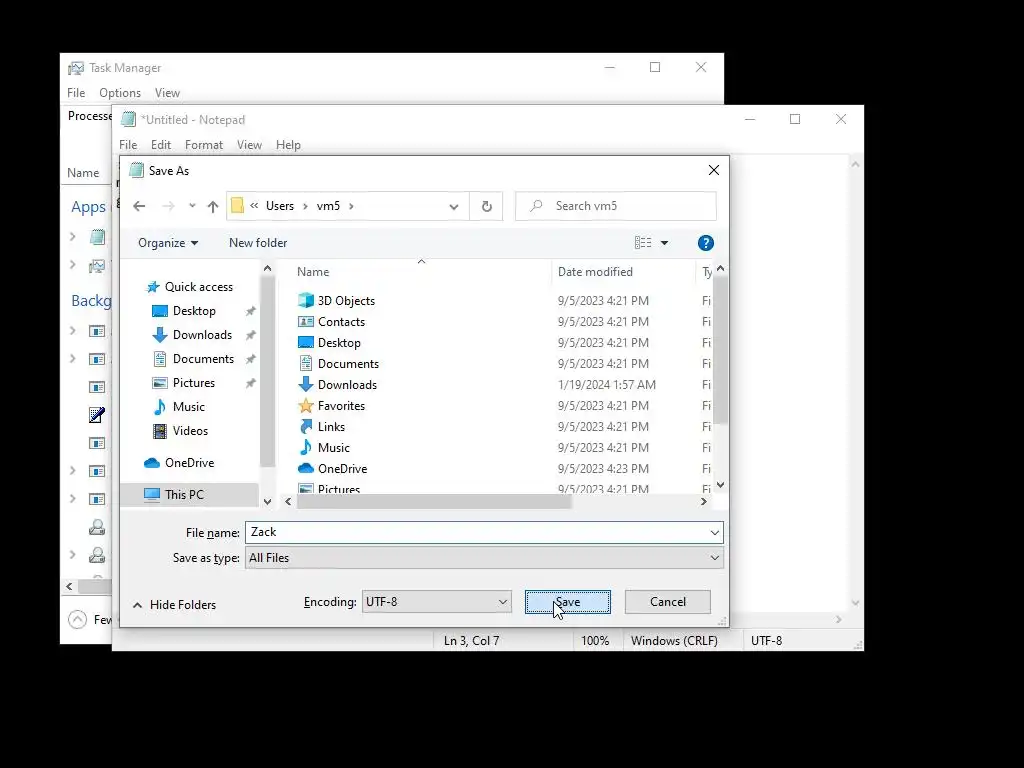Viewport: 1024px width, 768px height.
Task: Open Task Manager Options menu
Action: [120, 93]
